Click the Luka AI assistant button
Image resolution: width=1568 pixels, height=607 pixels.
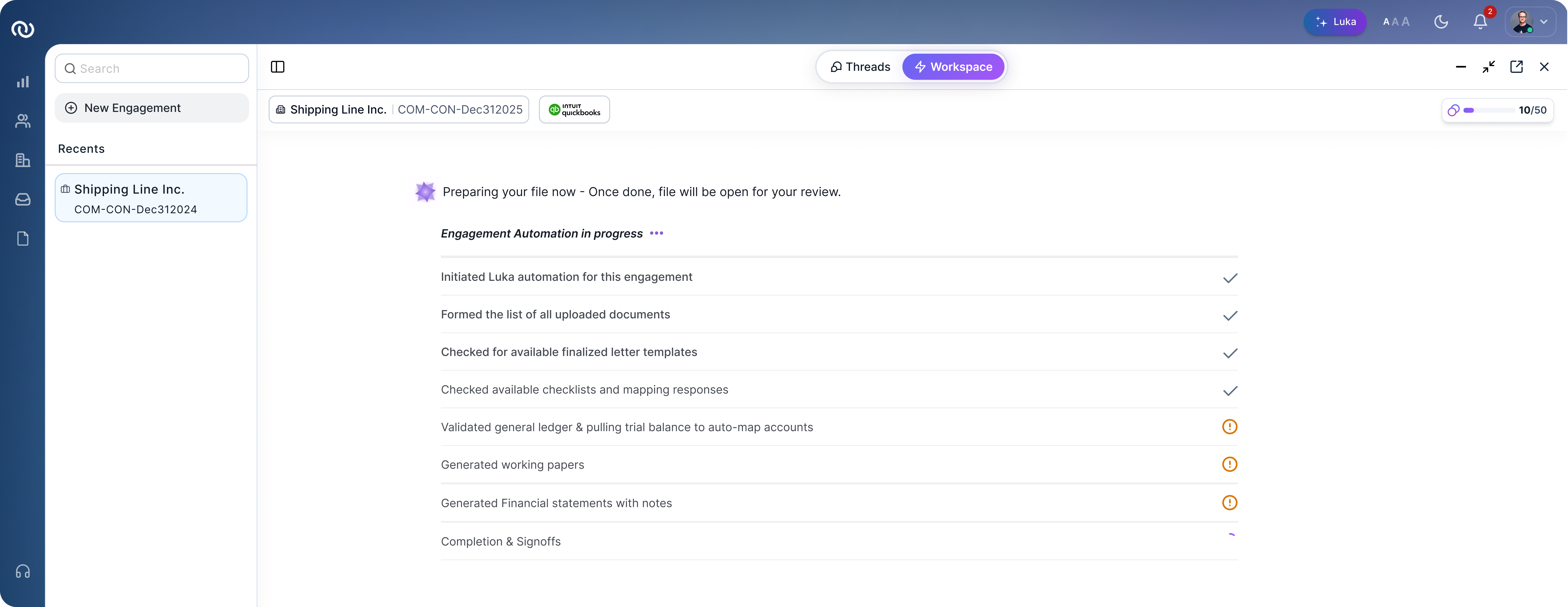click(1335, 22)
